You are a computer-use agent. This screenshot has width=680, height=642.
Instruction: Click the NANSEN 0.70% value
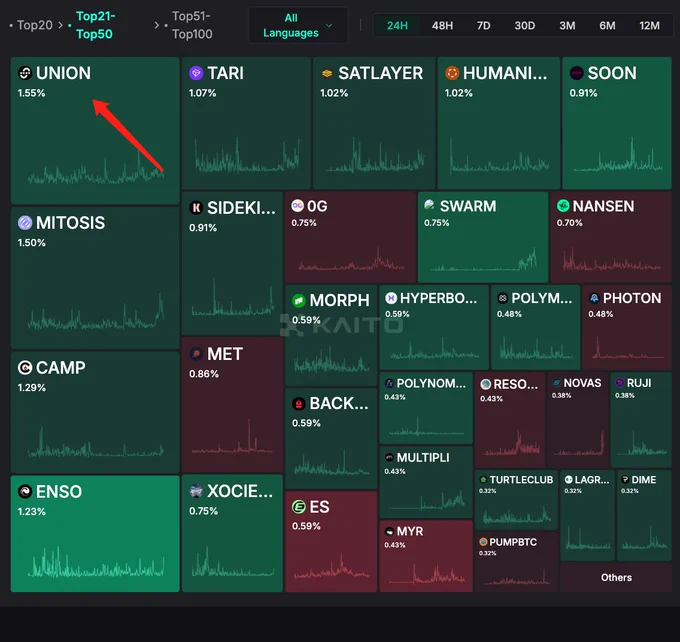[569, 223]
